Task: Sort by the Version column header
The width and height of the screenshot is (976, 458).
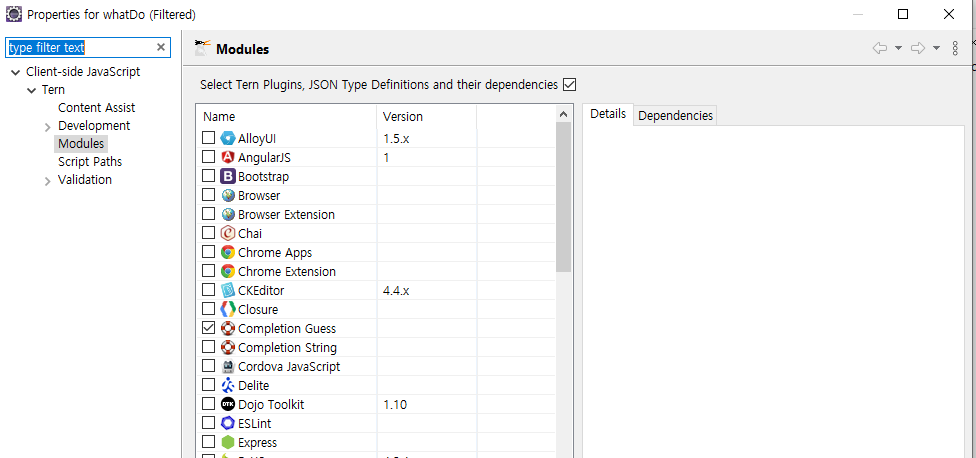Action: pos(427,116)
